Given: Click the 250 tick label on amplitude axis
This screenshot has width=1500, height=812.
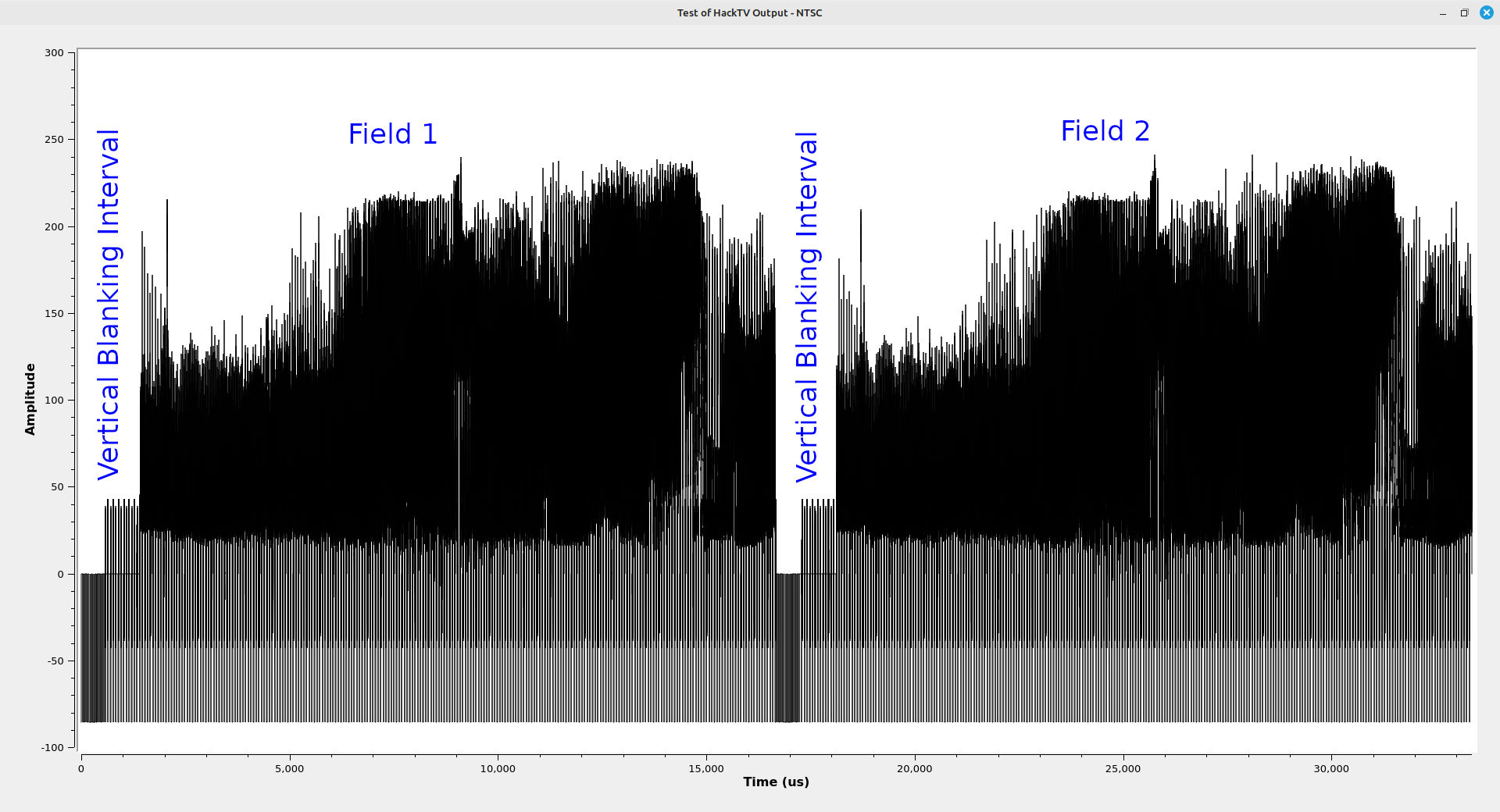Looking at the screenshot, I should point(54,140).
